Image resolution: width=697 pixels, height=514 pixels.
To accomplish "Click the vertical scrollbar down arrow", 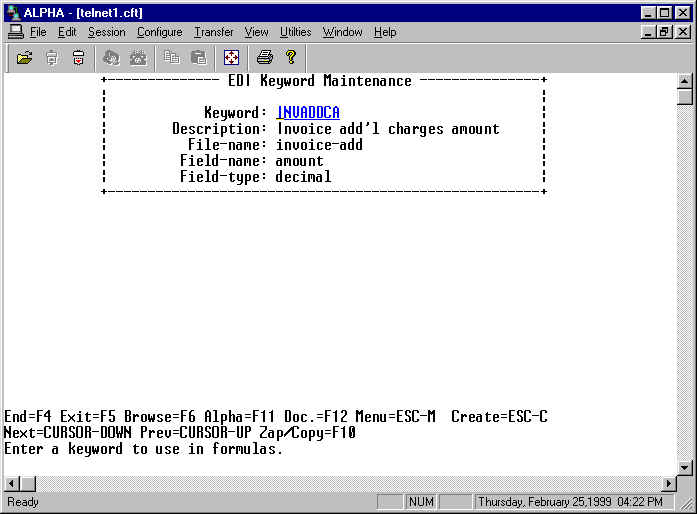I will [x=685, y=467].
